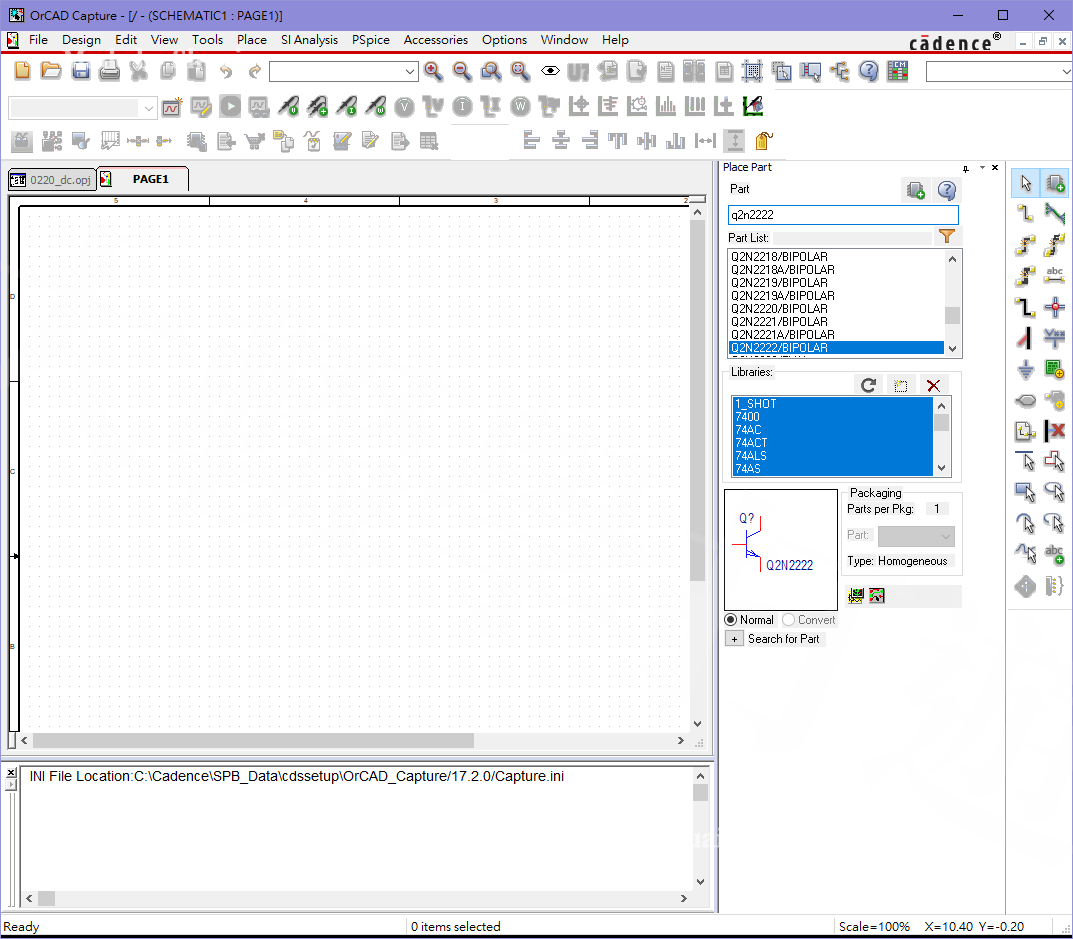1073x939 pixels.
Task: Select the Place Ground tool
Action: coord(1025,370)
